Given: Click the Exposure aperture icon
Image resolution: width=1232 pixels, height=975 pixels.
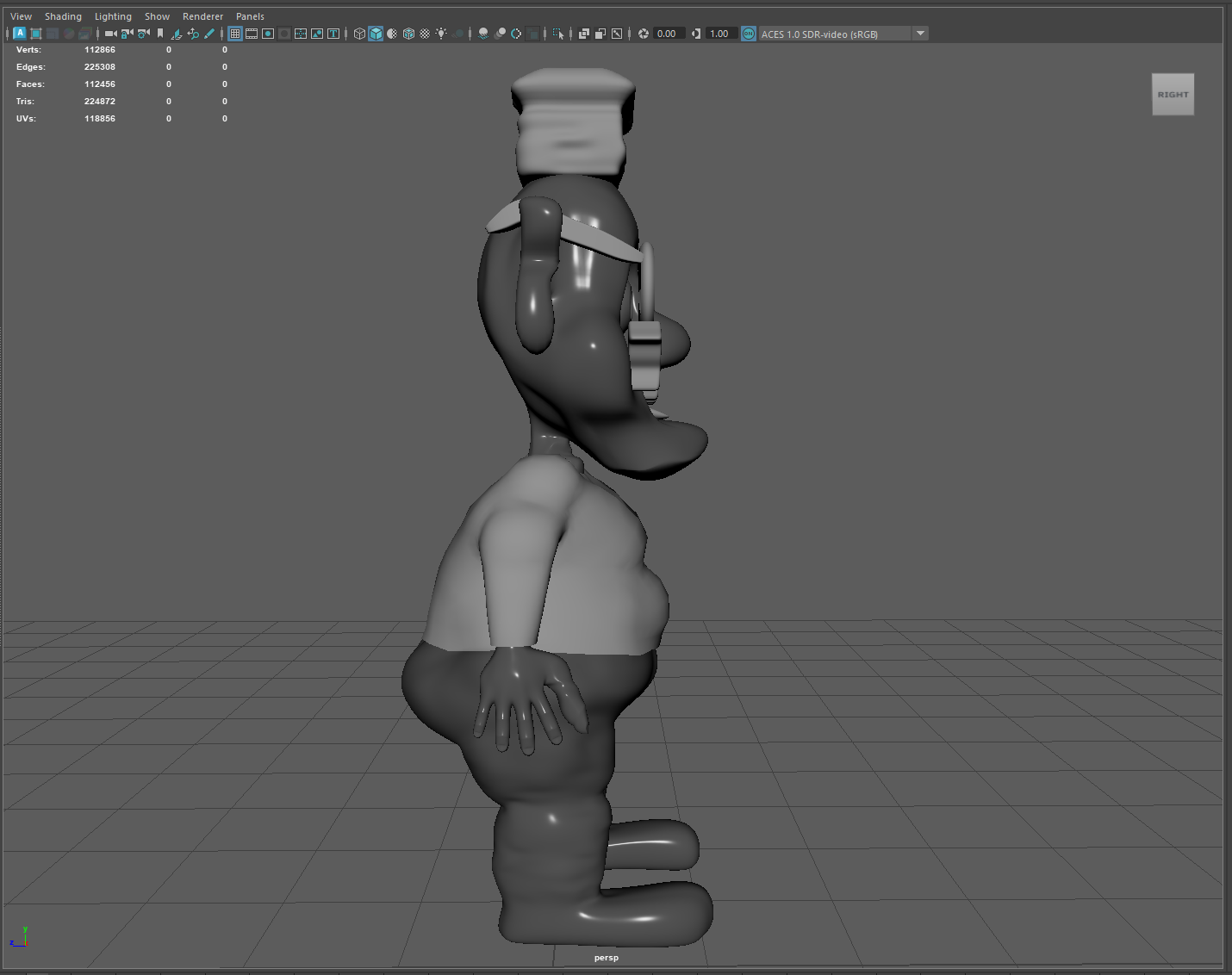Looking at the screenshot, I should click(x=643, y=34).
